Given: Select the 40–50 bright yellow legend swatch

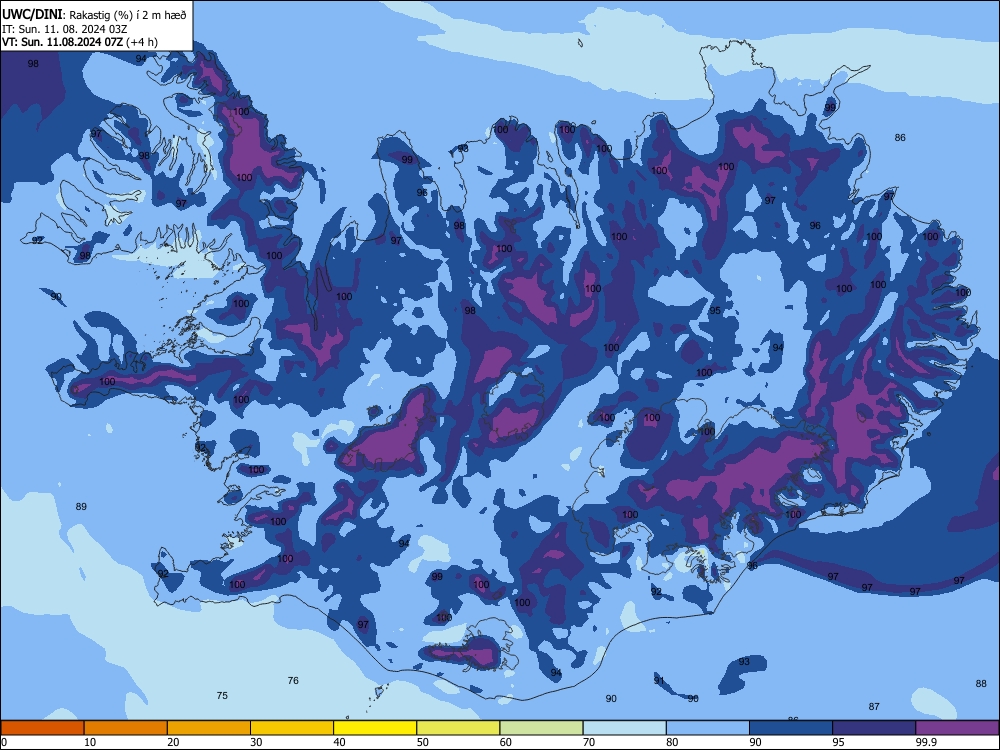Looking at the screenshot, I should tap(375, 728).
